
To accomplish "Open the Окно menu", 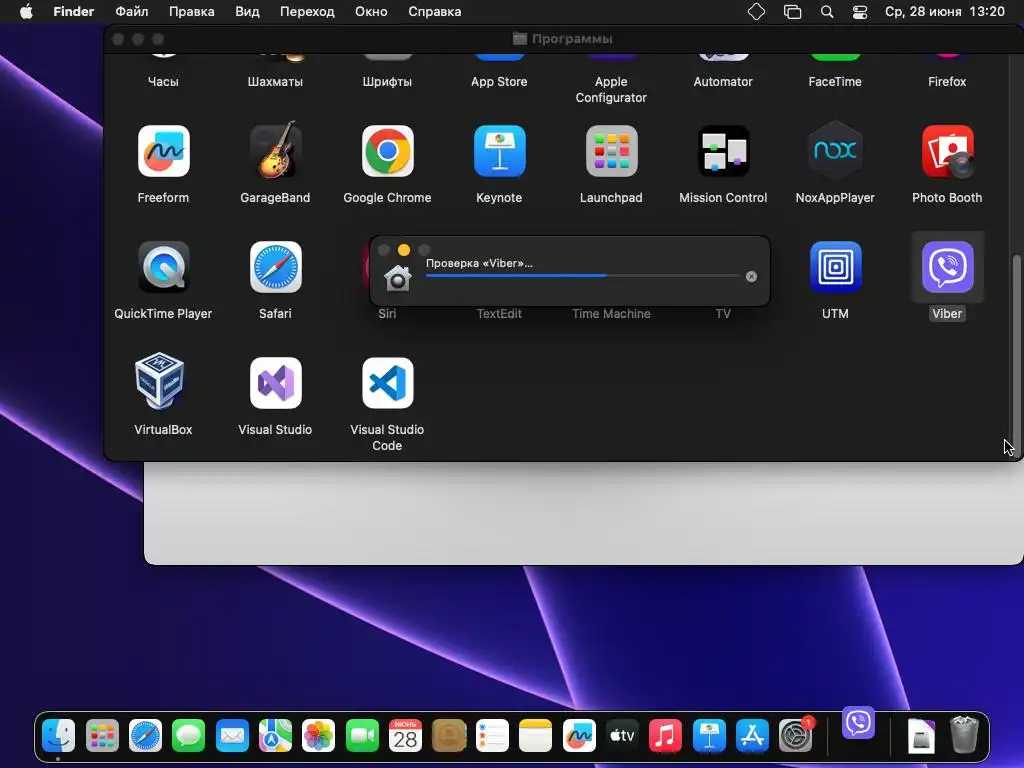I will (x=371, y=12).
